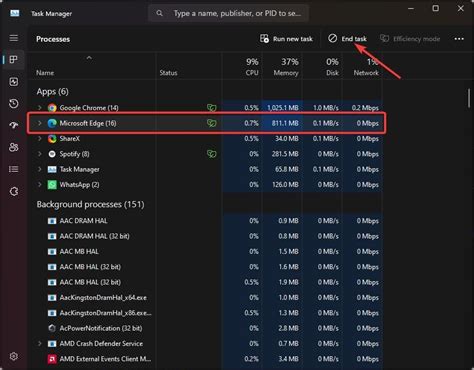The image size is (474, 370).
Task: Open Settings gear in the sidebar
Action: pyautogui.click(x=14, y=356)
